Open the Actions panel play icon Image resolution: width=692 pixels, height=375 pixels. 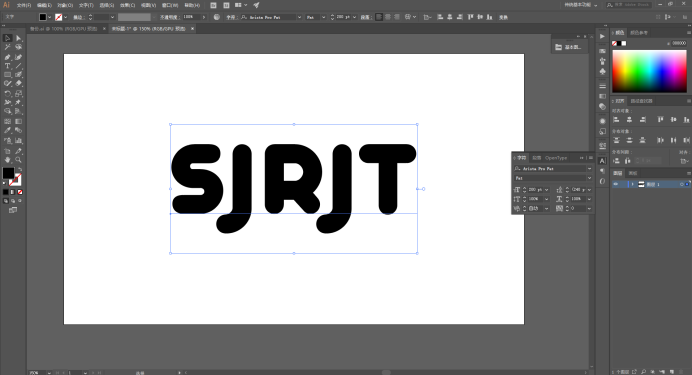coord(602,36)
